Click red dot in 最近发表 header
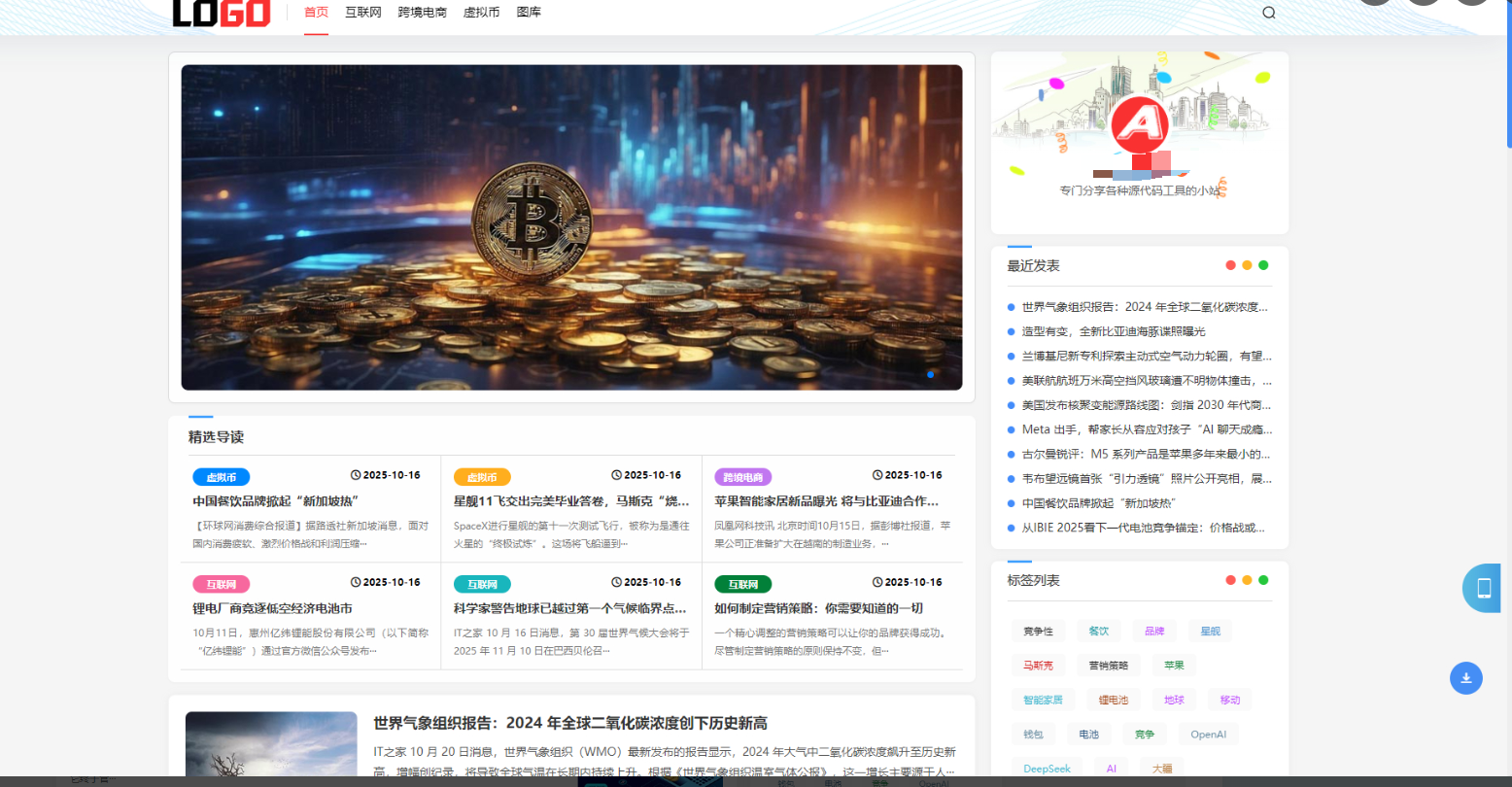Viewport: 1512px width, 787px height. (1230, 265)
